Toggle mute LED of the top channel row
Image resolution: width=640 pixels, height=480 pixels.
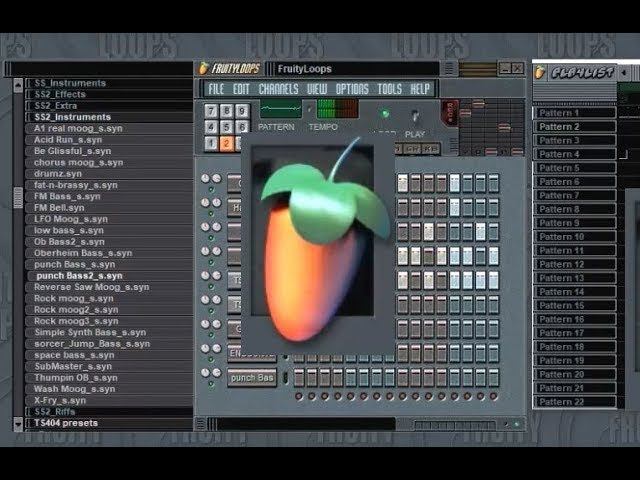pos(211,190)
